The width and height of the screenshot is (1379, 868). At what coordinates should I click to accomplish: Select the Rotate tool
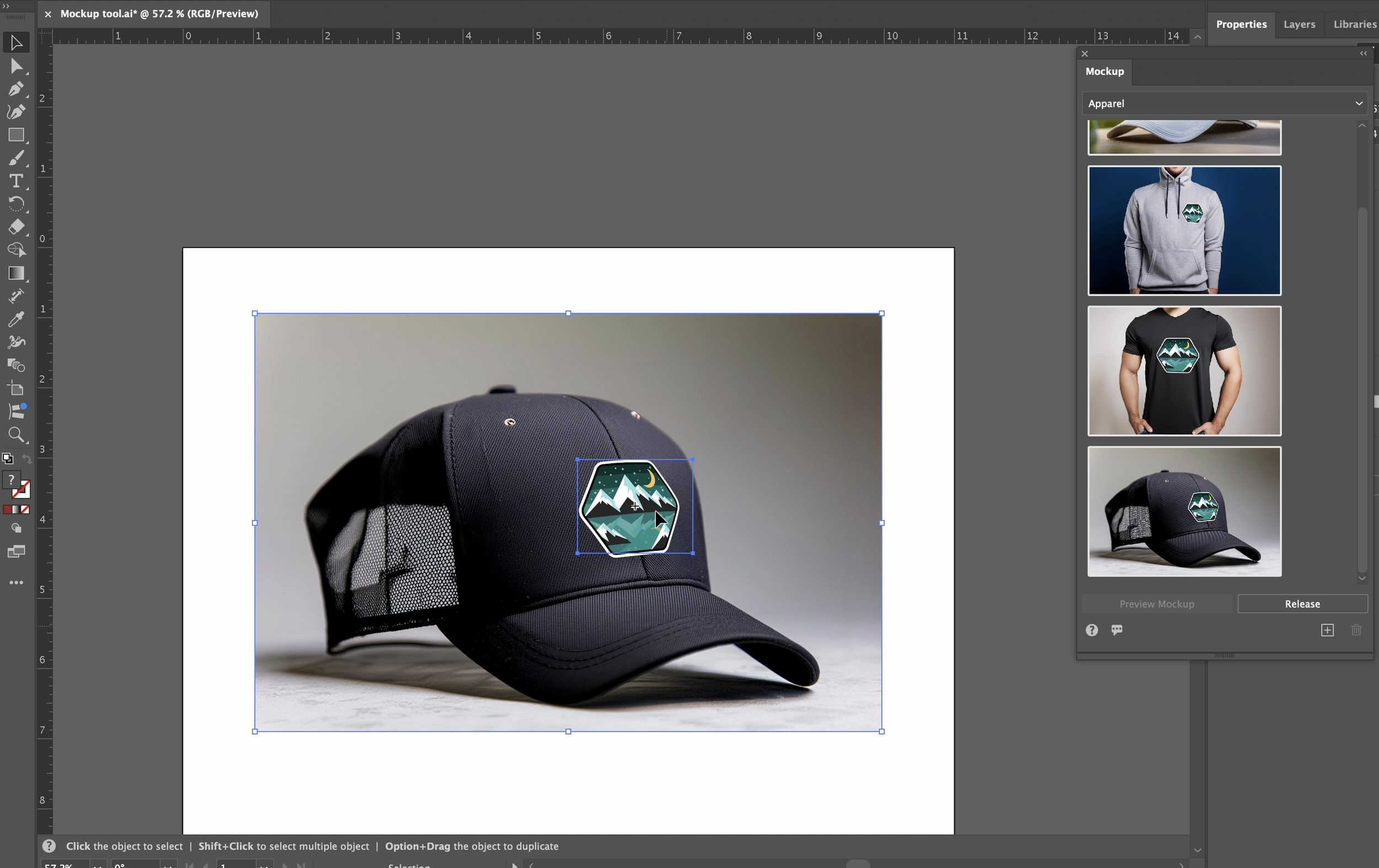pos(16,204)
